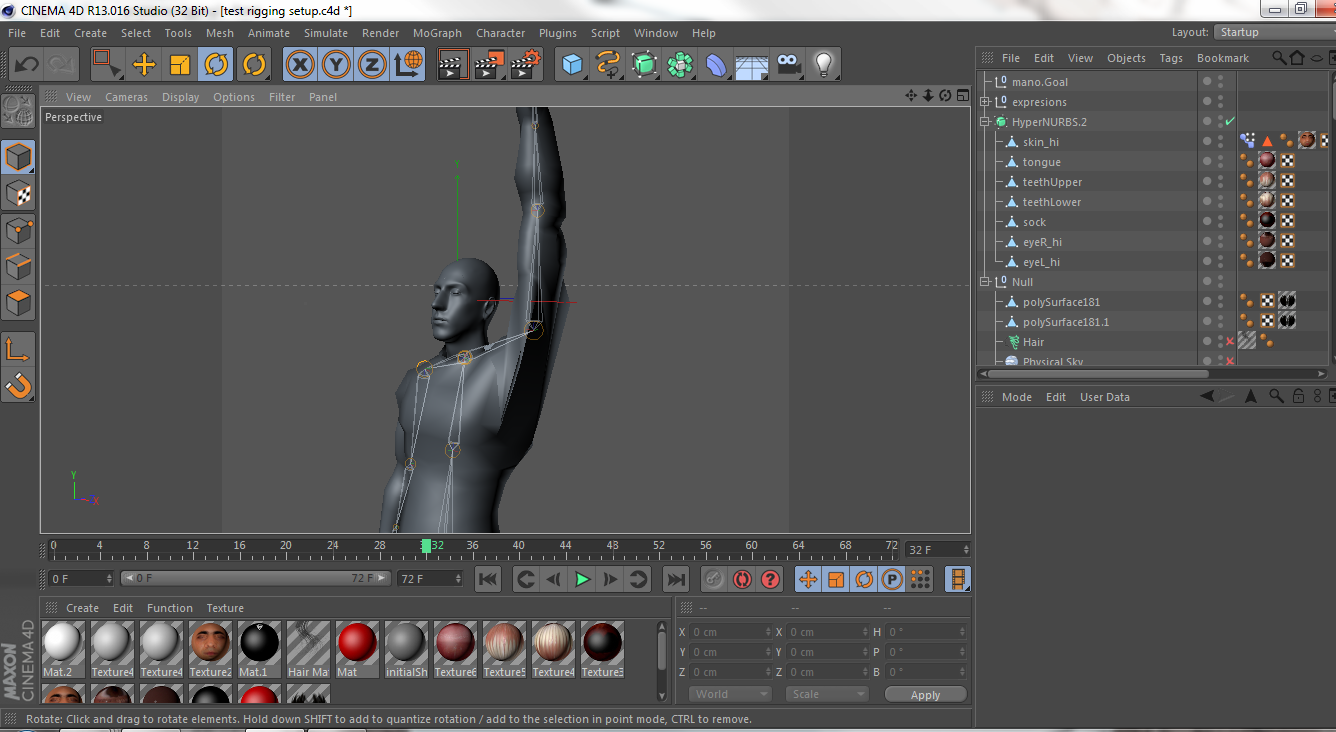1336x732 pixels.
Task: Render the active view
Action: [x=453, y=65]
